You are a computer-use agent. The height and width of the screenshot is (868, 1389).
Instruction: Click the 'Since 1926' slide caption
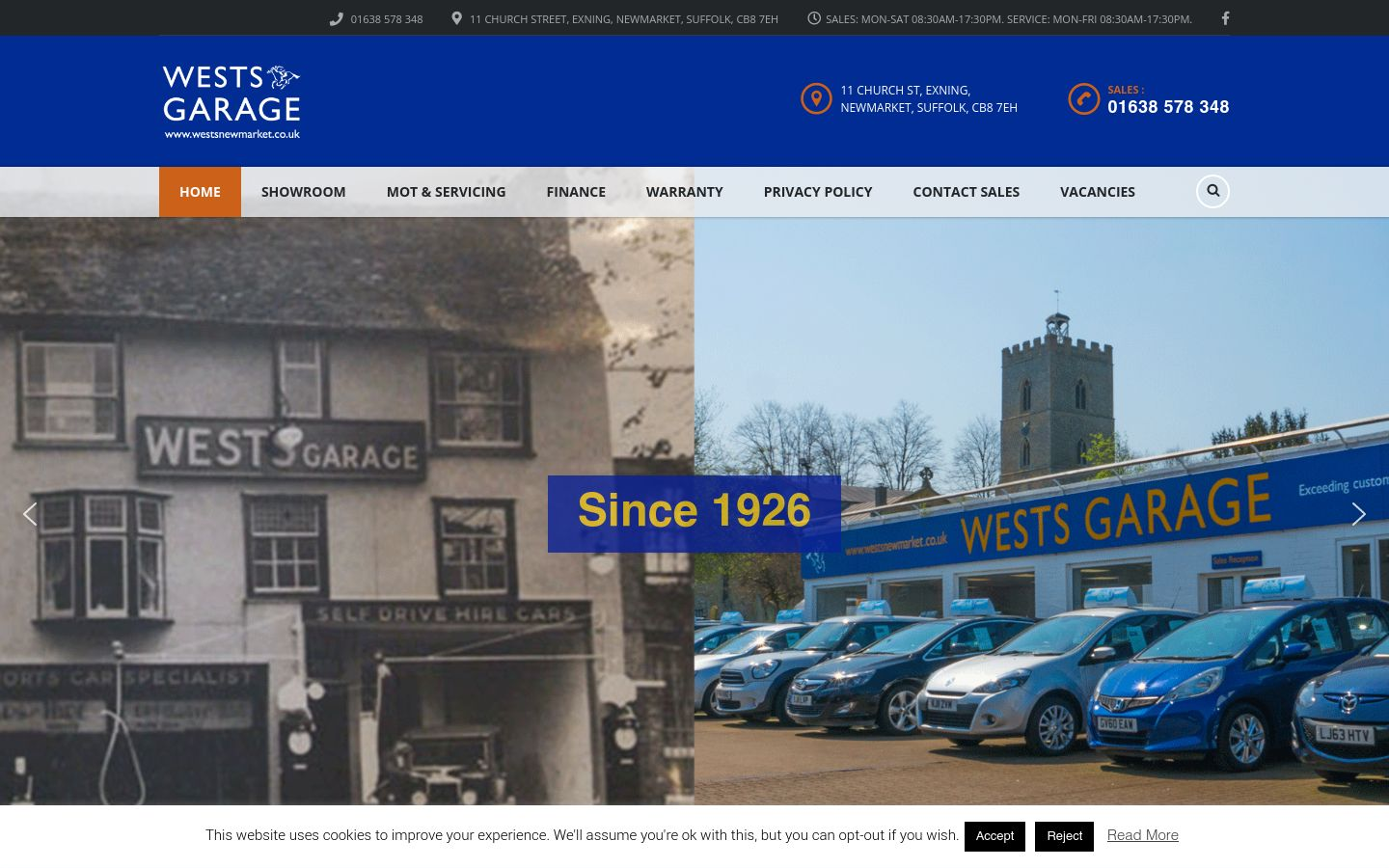pos(694,513)
